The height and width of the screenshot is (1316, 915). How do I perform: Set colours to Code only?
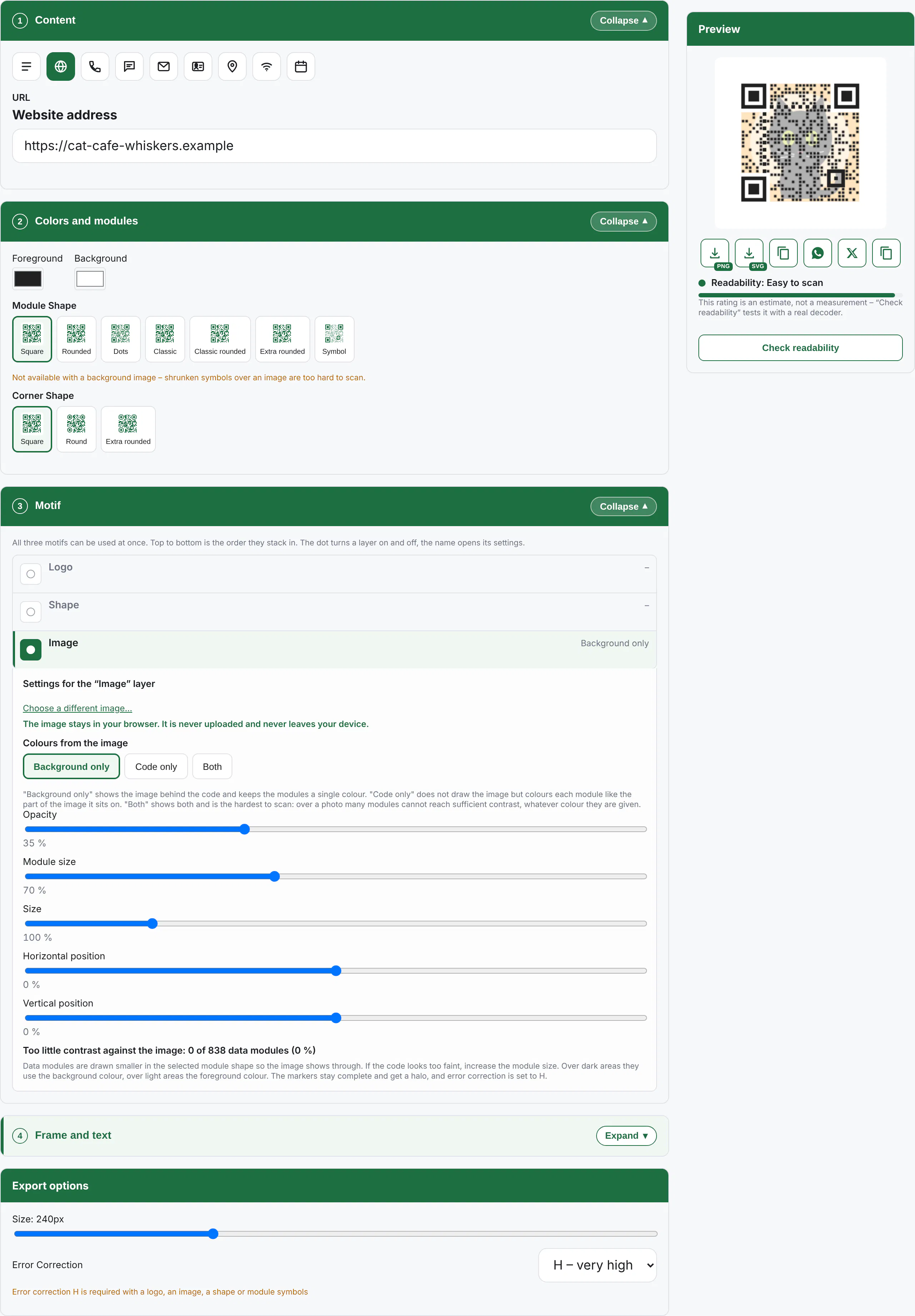157,767
